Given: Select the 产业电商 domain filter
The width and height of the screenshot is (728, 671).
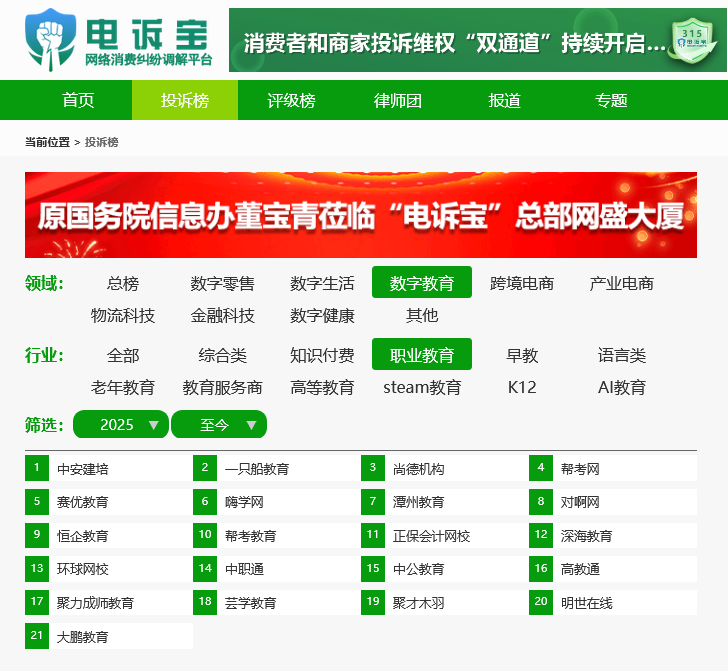Looking at the screenshot, I should coord(622,283).
